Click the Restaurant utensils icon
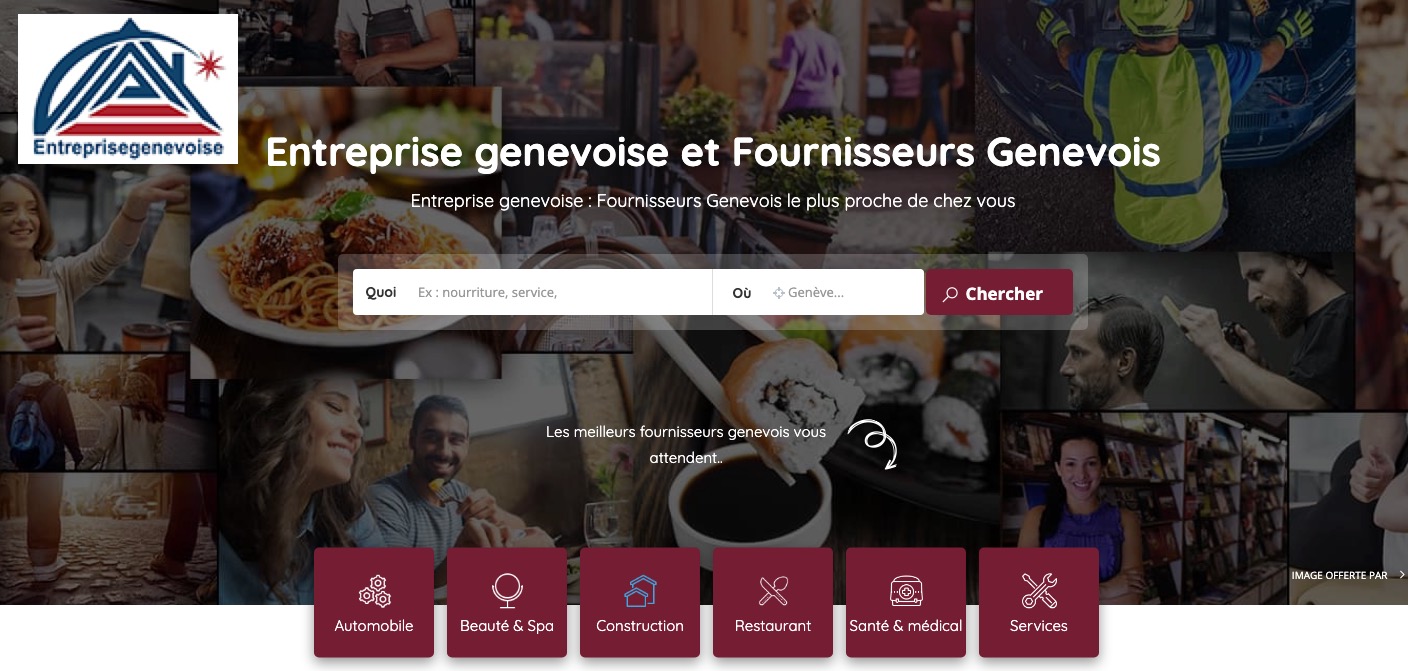Screen dimensions: 1408x671 (773, 591)
